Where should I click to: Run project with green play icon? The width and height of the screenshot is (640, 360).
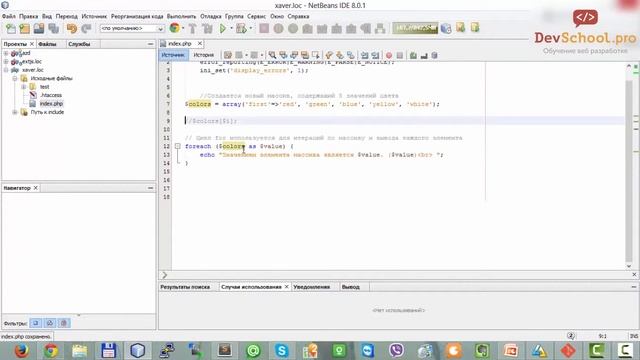(x=223, y=29)
